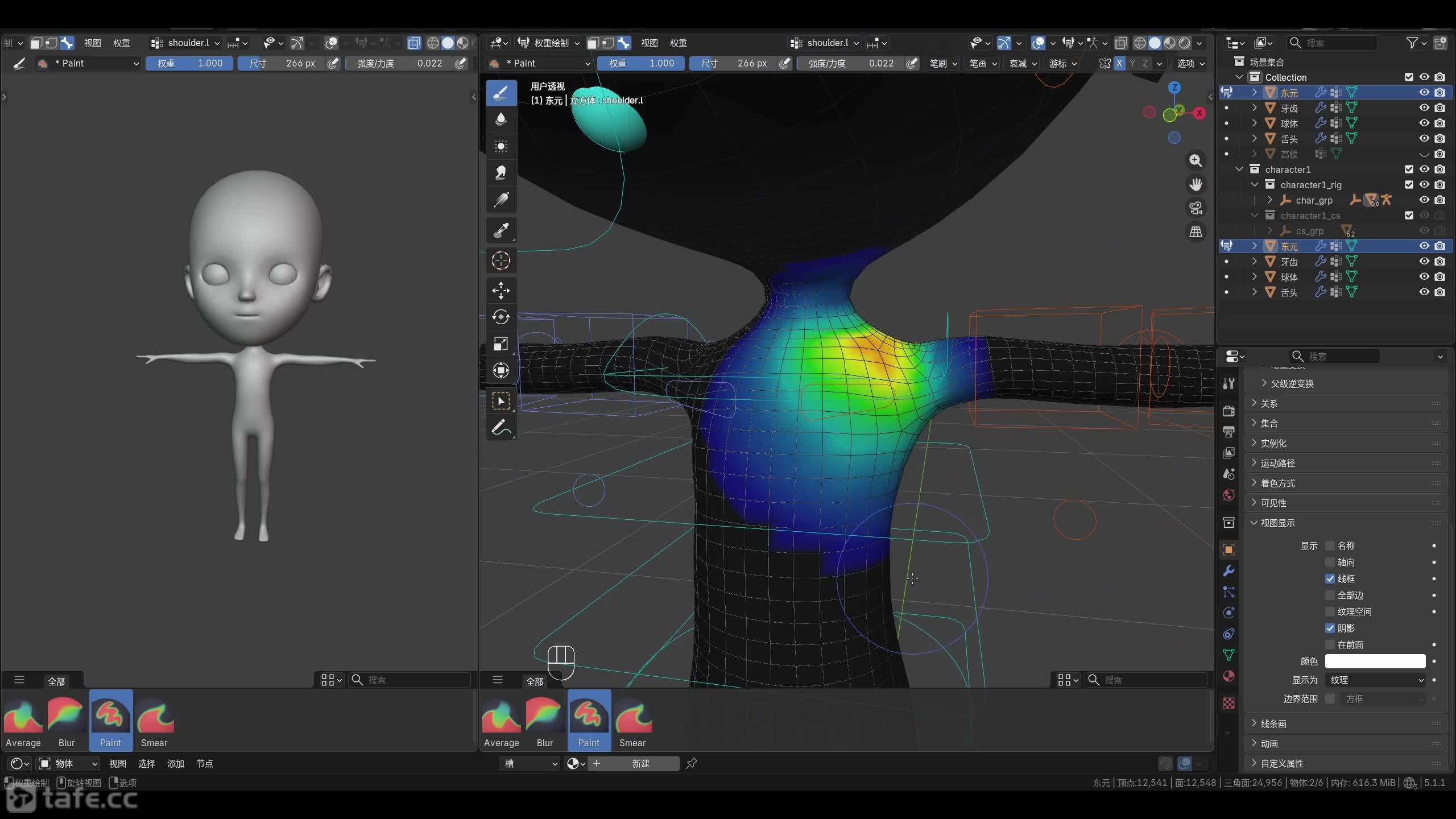Open the 添加 menu in node editor
The image size is (1456, 819).
pyautogui.click(x=175, y=763)
